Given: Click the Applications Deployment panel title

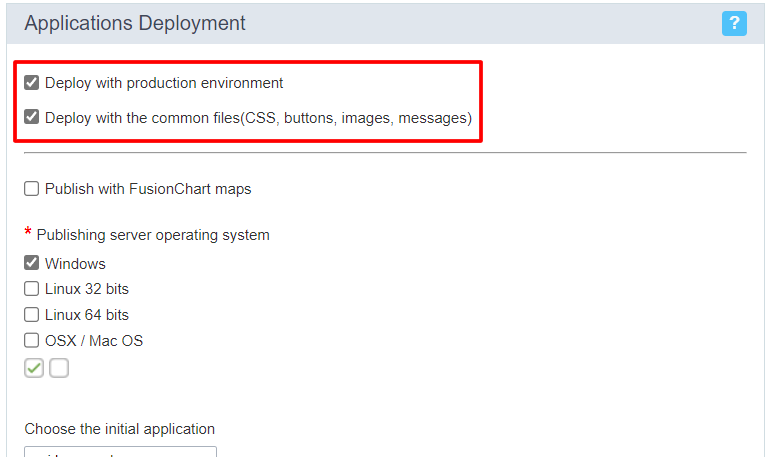Looking at the screenshot, I should pos(135,24).
